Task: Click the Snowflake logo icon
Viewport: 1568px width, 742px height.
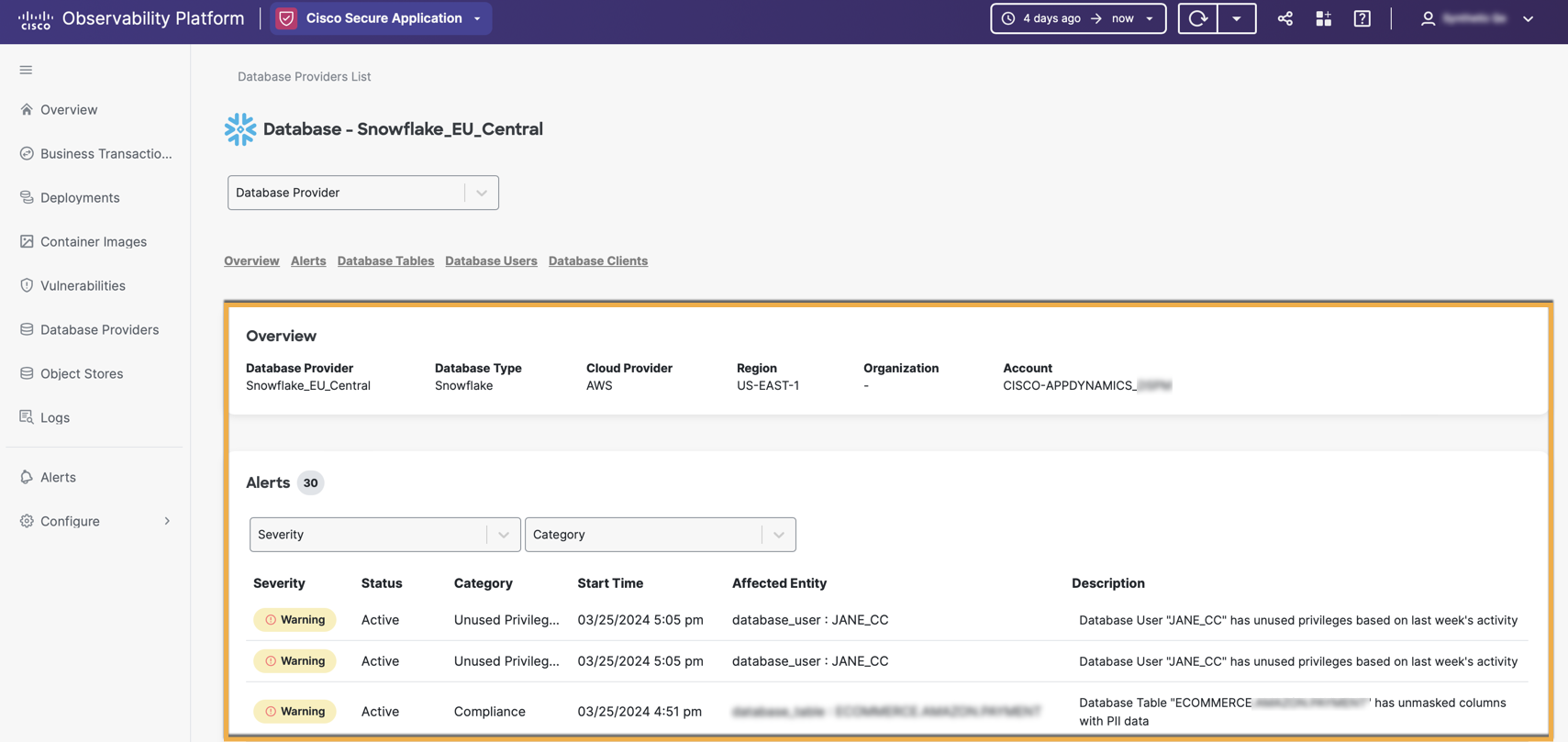Action: (x=240, y=129)
